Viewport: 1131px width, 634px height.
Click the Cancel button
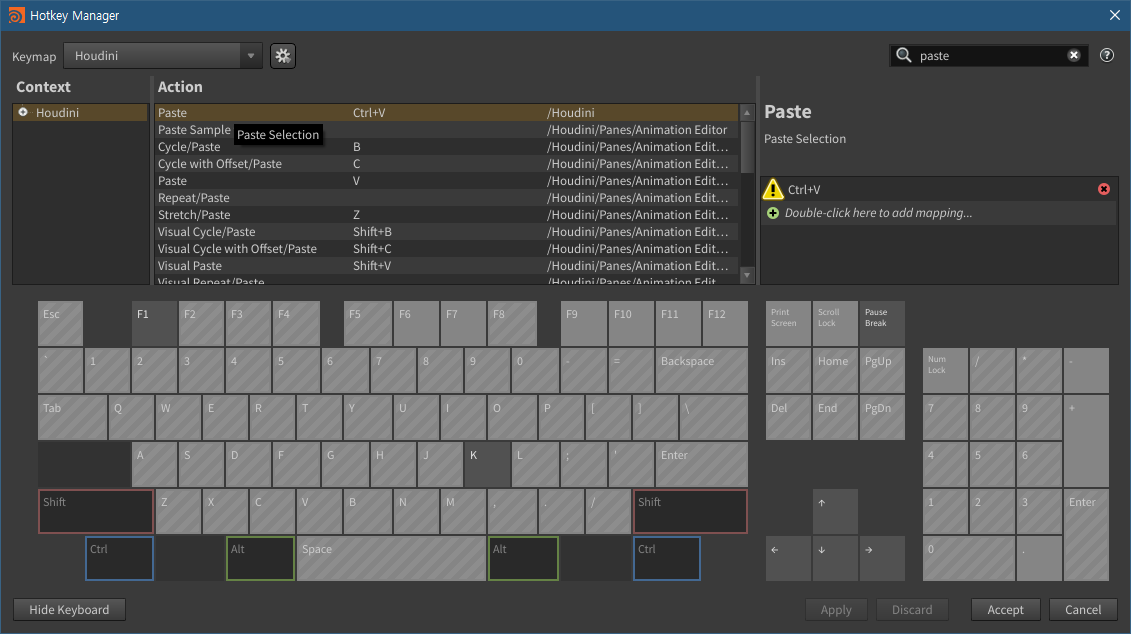[x=1083, y=609]
